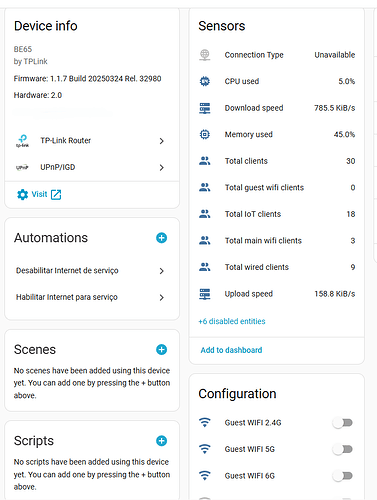The image size is (377, 500).
Task: Open chevron for Habilitar Internet para serviço
Action: 162,298
